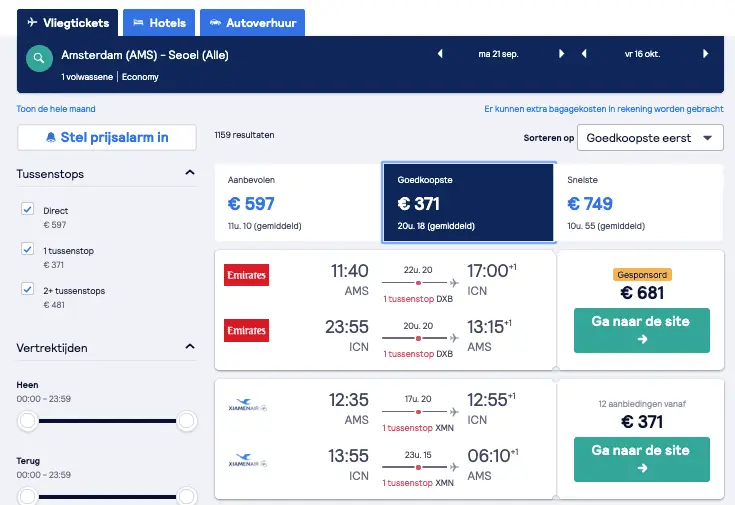This screenshot has height=505, width=735.
Task: Uncheck the 1 tussenstop checkbox
Action: pyautogui.click(x=28, y=249)
